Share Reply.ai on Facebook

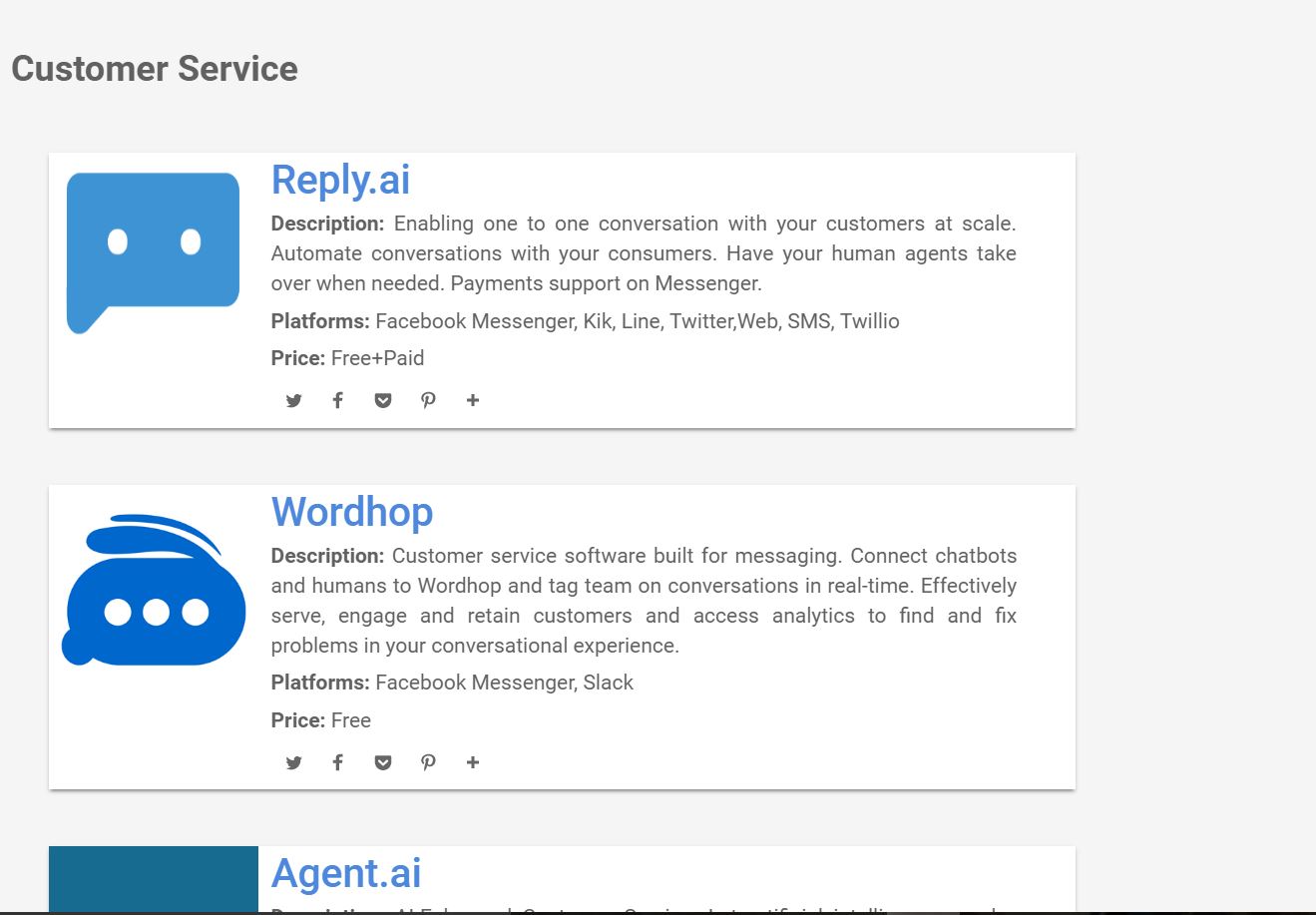338,400
